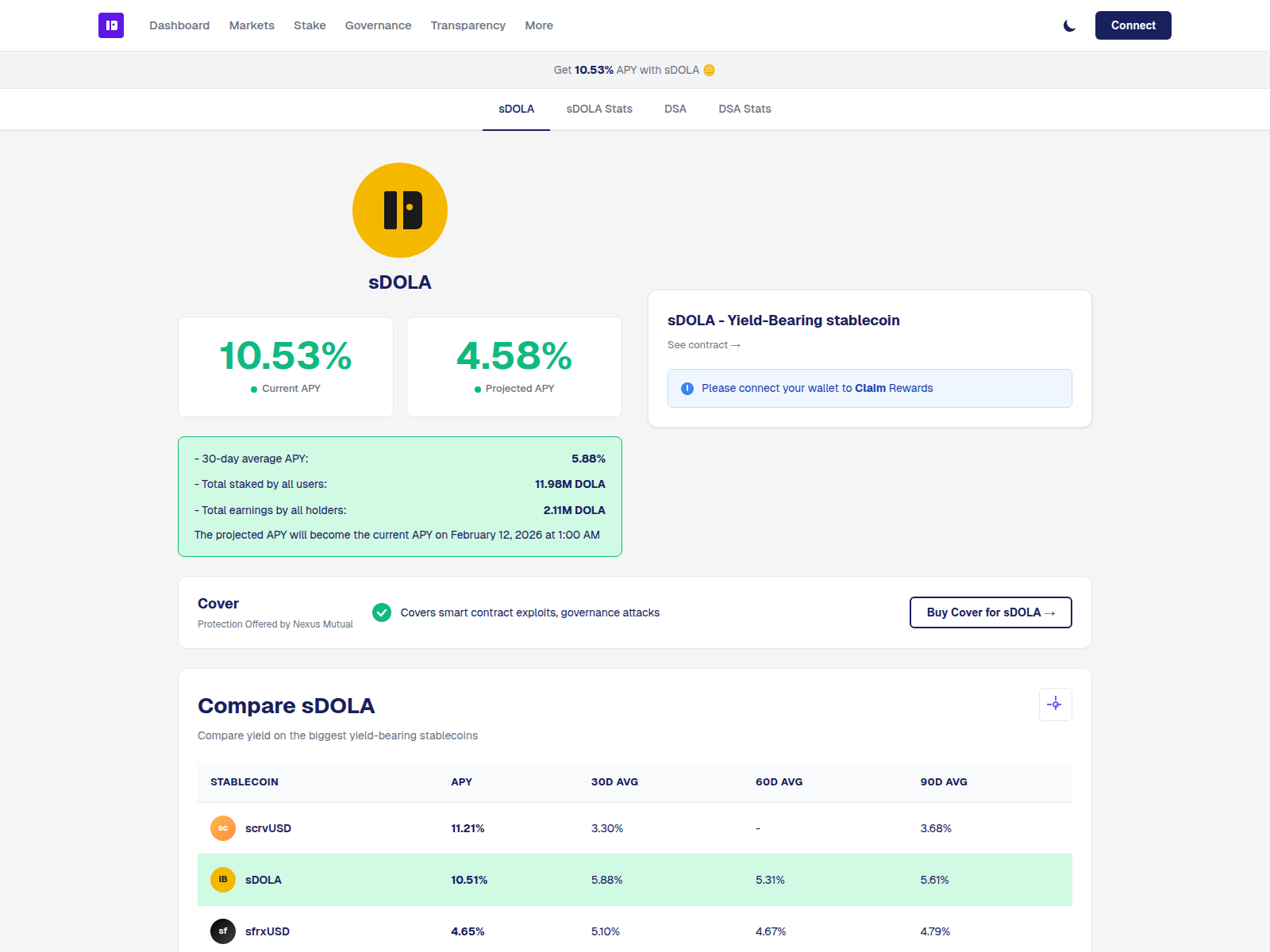This screenshot has width=1270, height=952.
Task: Click the 60D AVG column header
Action: click(779, 782)
